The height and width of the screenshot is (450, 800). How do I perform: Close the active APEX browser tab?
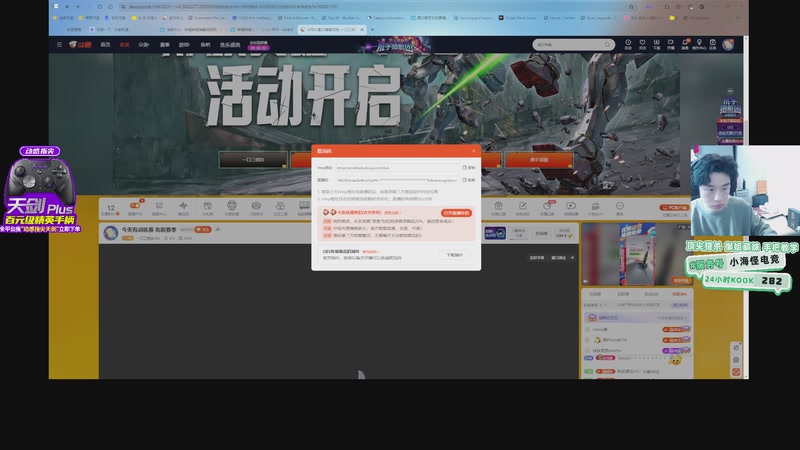[362, 30]
